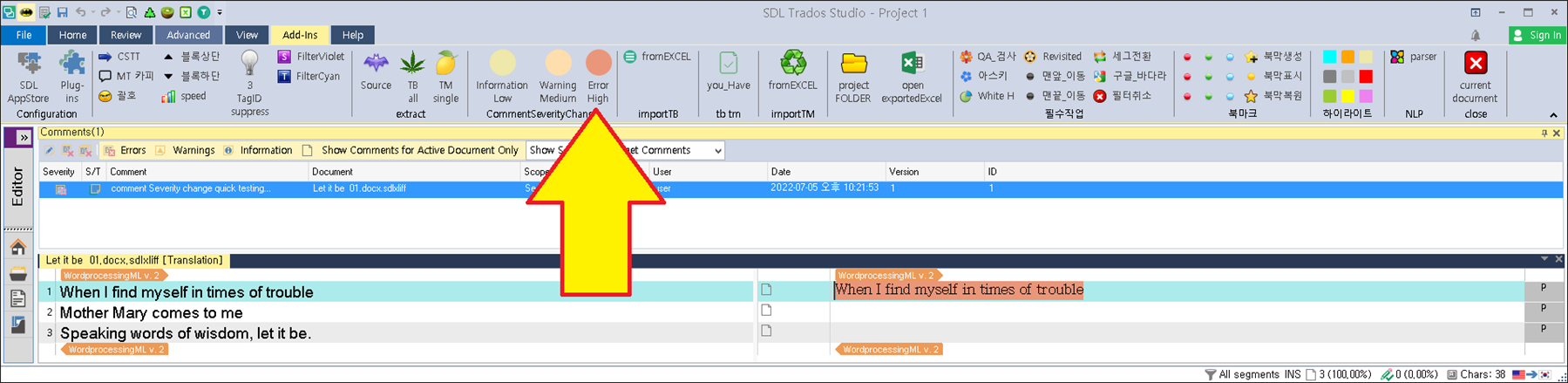This screenshot has width=1568, height=383.
Task: Click the target segment 'When I find myself'
Action: click(x=959, y=290)
